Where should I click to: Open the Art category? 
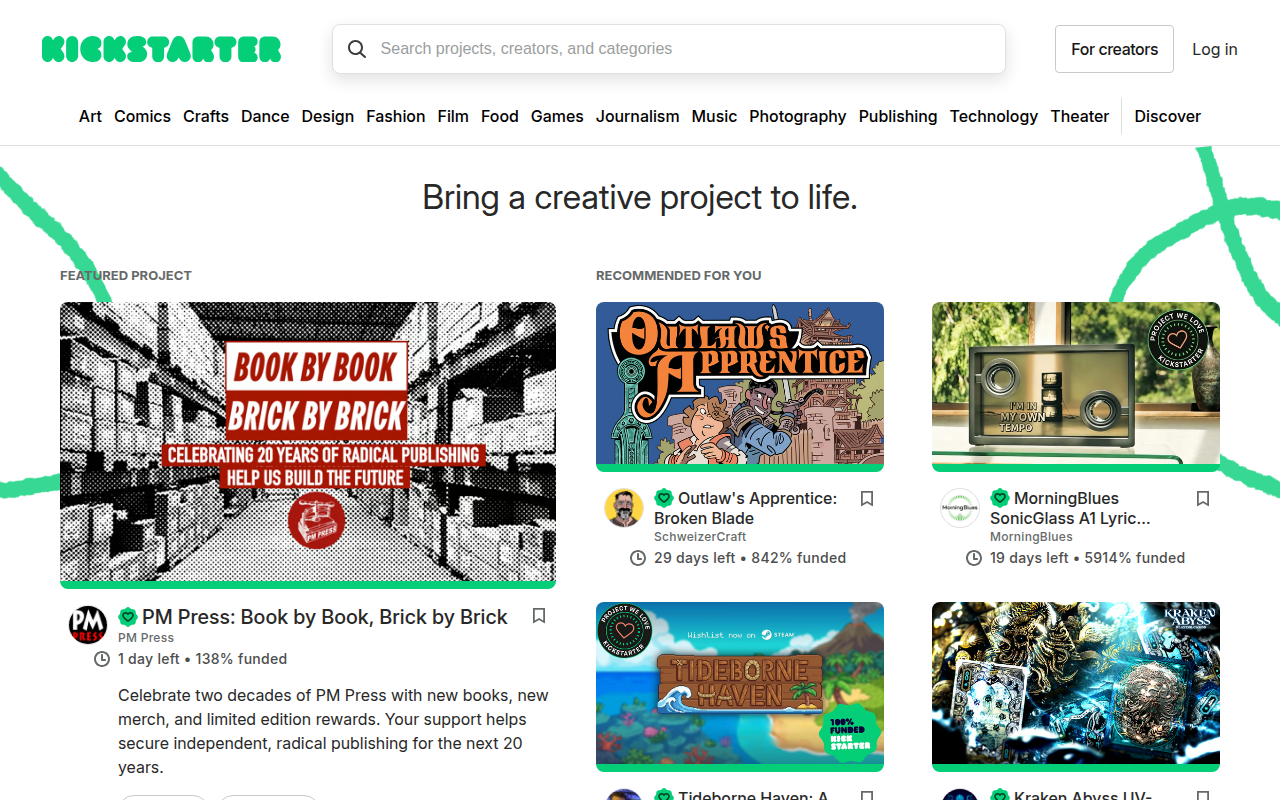coord(90,116)
